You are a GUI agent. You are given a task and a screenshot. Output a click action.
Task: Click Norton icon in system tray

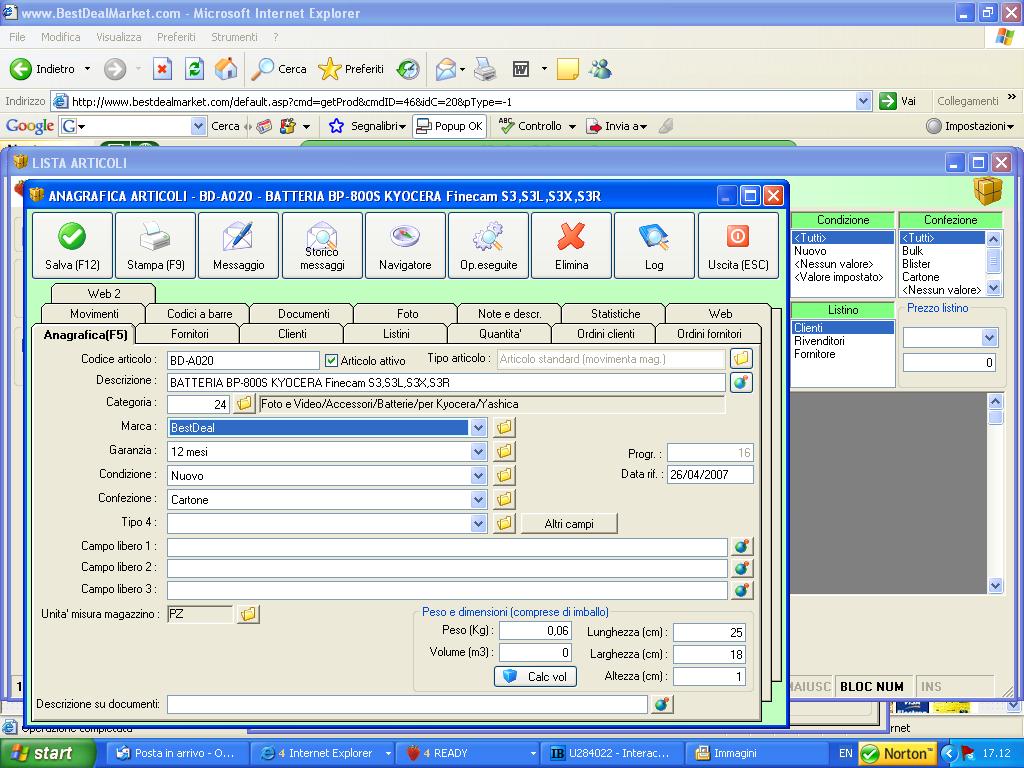point(897,753)
